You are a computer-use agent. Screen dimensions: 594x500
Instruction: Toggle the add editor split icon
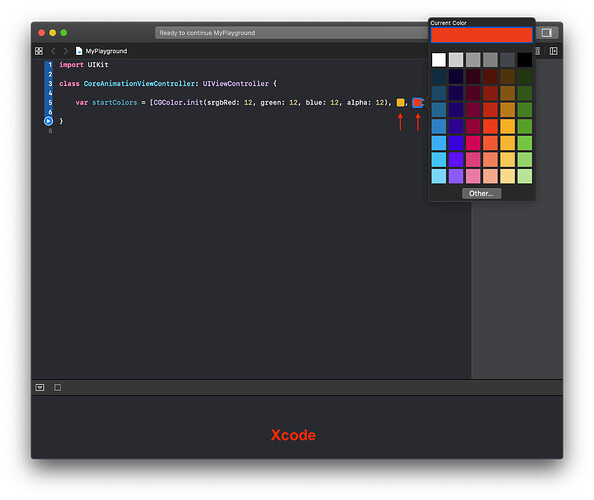pos(553,51)
